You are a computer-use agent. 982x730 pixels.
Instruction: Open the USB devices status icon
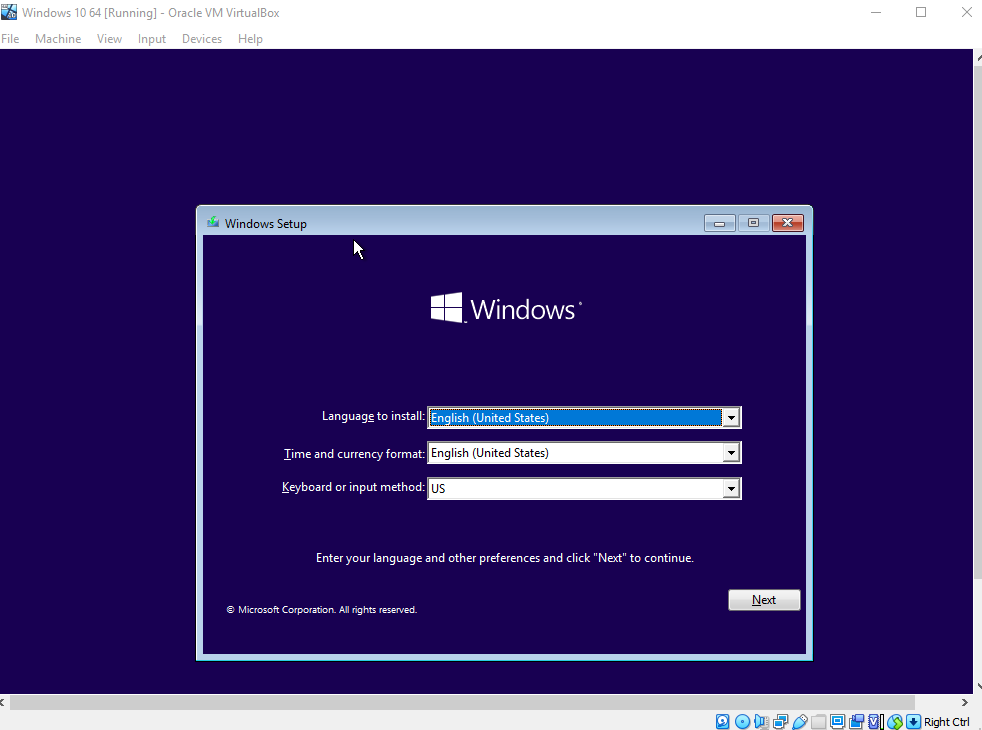[799, 721]
